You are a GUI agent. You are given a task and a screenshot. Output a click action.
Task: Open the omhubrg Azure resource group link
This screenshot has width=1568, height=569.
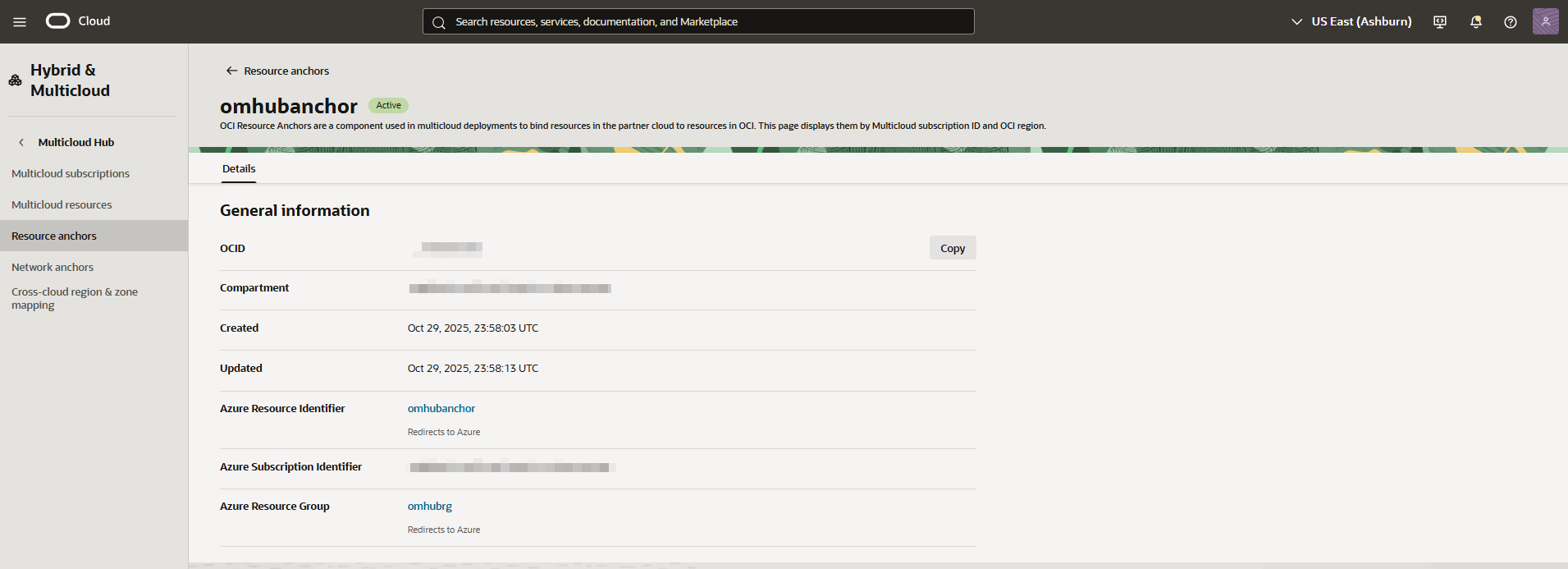430,506
